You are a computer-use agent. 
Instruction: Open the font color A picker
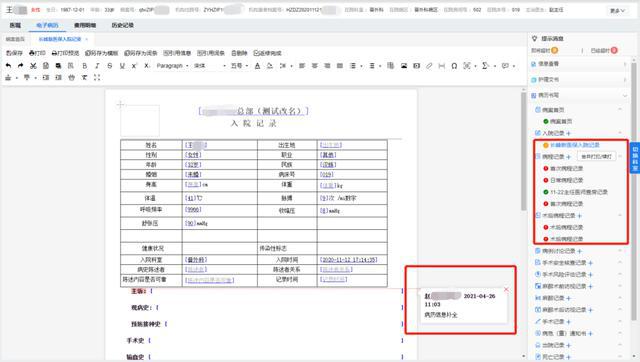pyautogui.click(x=257, y=66)
